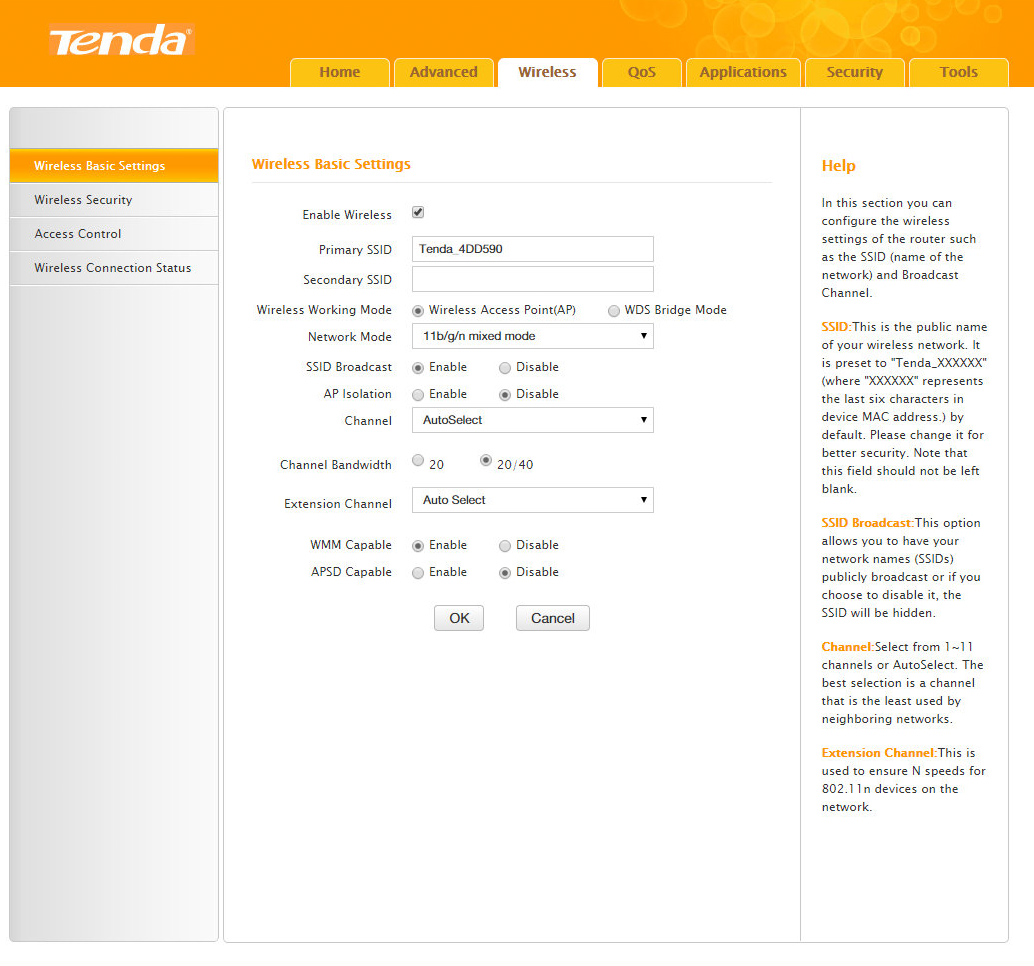Click the Tenda logo
Viewport: 1034px width, 966px height.
click(x=121, y=40)
